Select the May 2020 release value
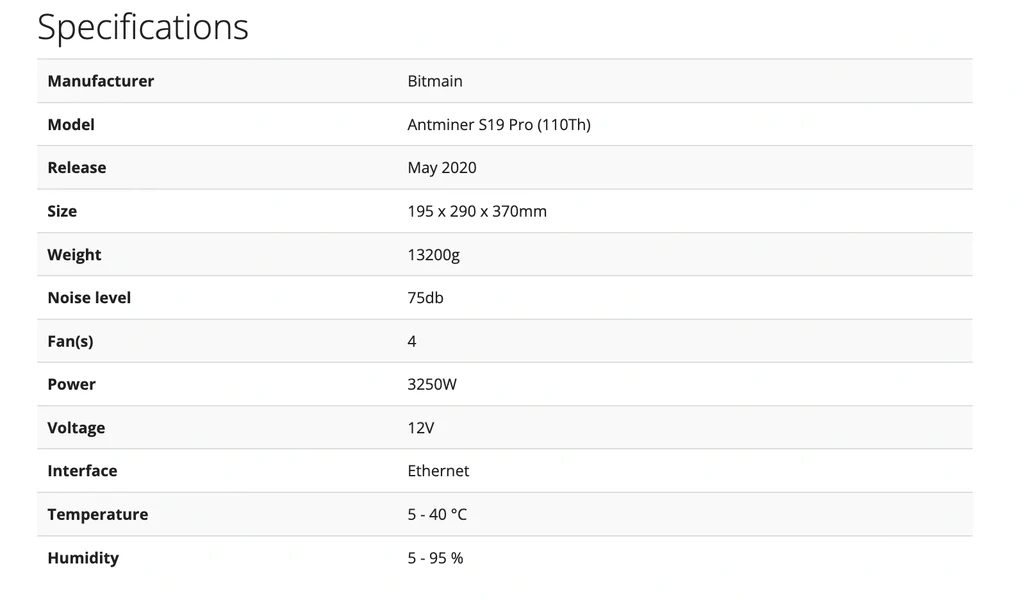This screenshot has height=600, width=1024. pyautogui.click(x=442, y=168)
